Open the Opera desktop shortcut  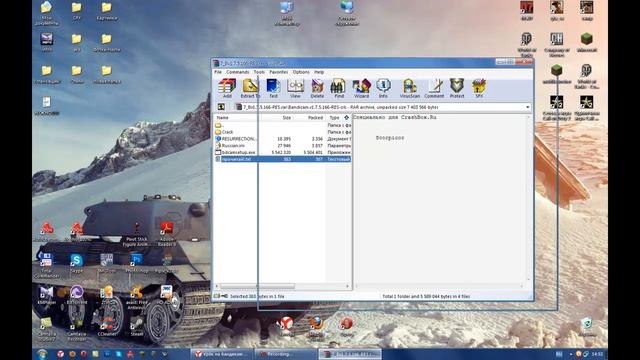click(x=347, y=327)
